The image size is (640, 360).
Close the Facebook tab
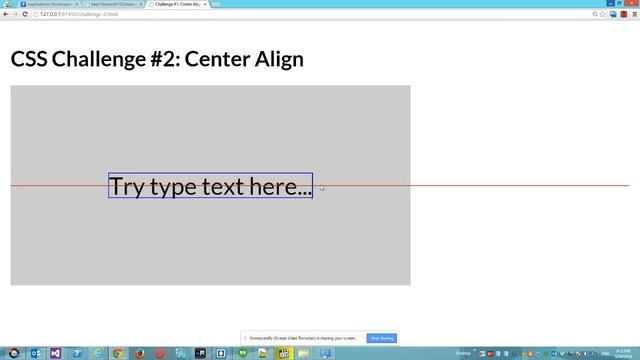pos(77,4)
